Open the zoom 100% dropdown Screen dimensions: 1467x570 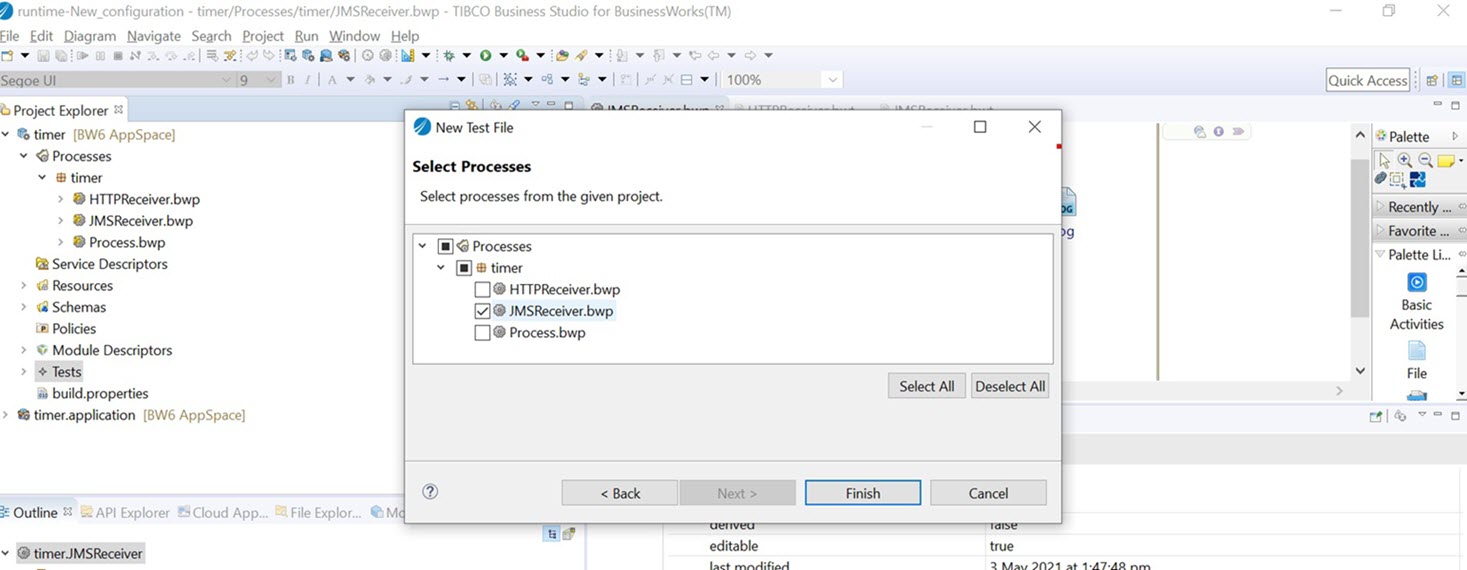pyautogui.click(x=832, y=80)
